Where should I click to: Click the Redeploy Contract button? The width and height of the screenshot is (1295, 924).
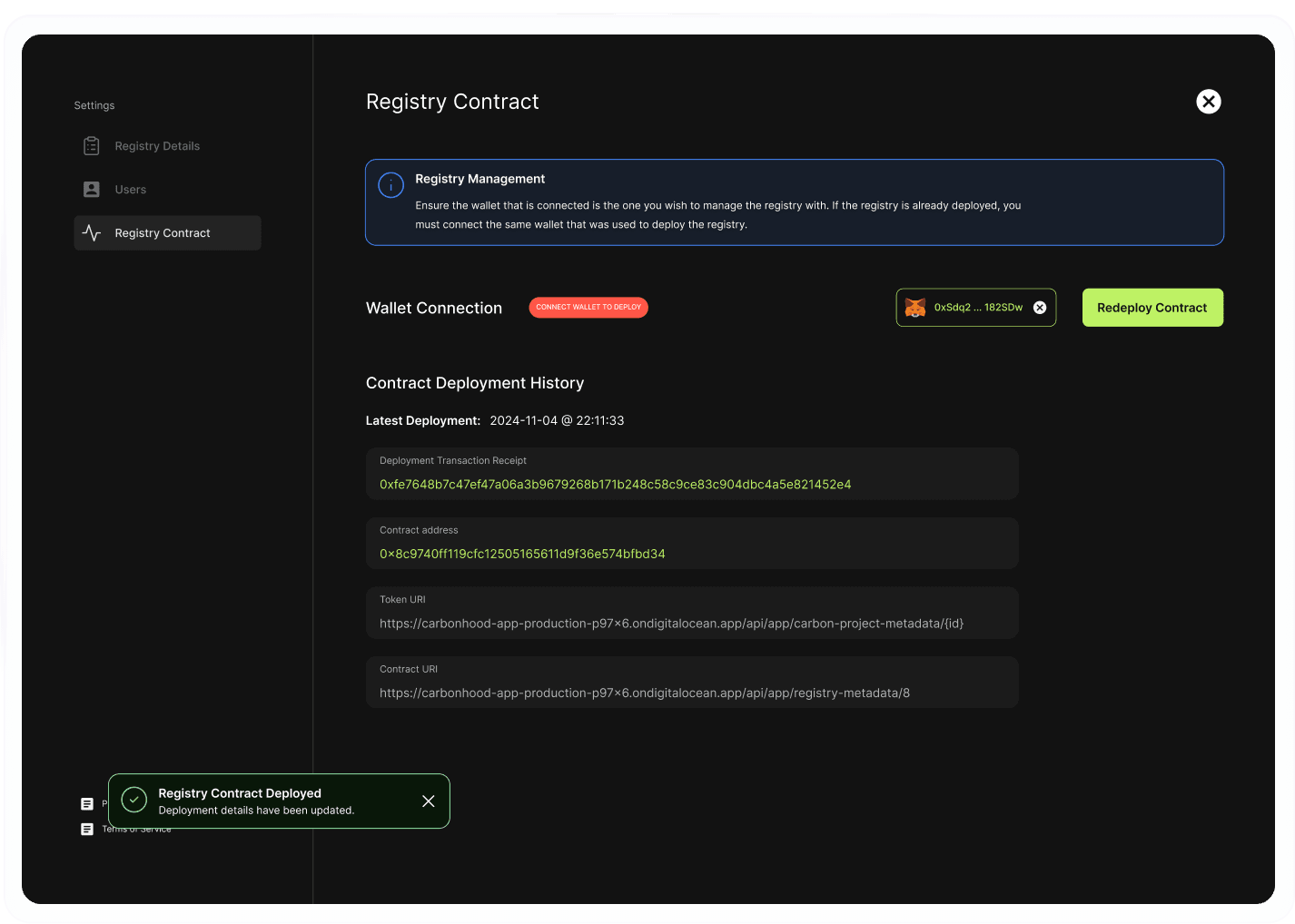pyautogui.click(x=1152, y=308)
